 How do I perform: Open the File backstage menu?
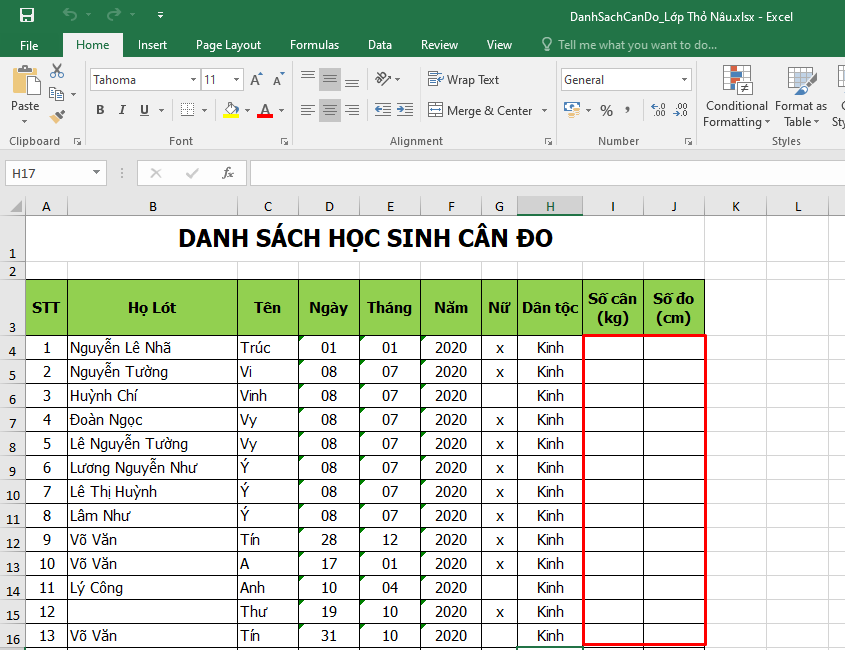(x=29, y=45)
